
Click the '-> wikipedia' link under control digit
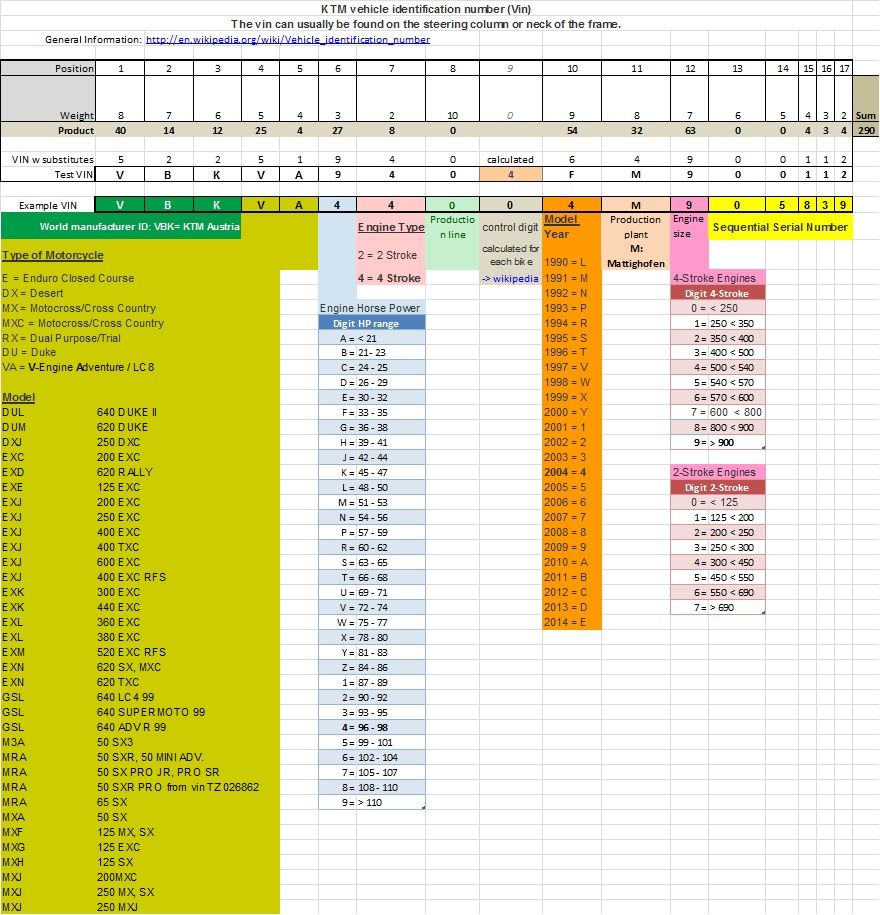coord(510,278)
